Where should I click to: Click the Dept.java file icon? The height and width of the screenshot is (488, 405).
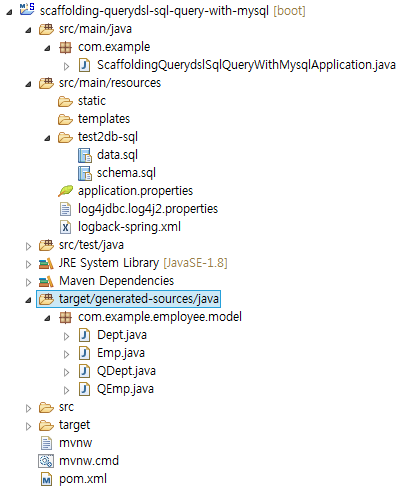point(84,335)
